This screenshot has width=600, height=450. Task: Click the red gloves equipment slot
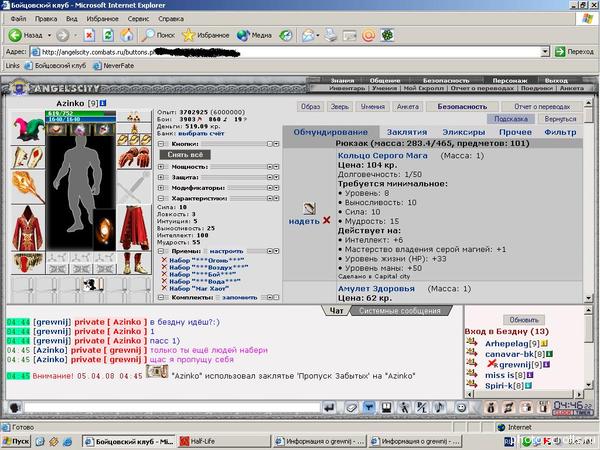pos(134,157)
